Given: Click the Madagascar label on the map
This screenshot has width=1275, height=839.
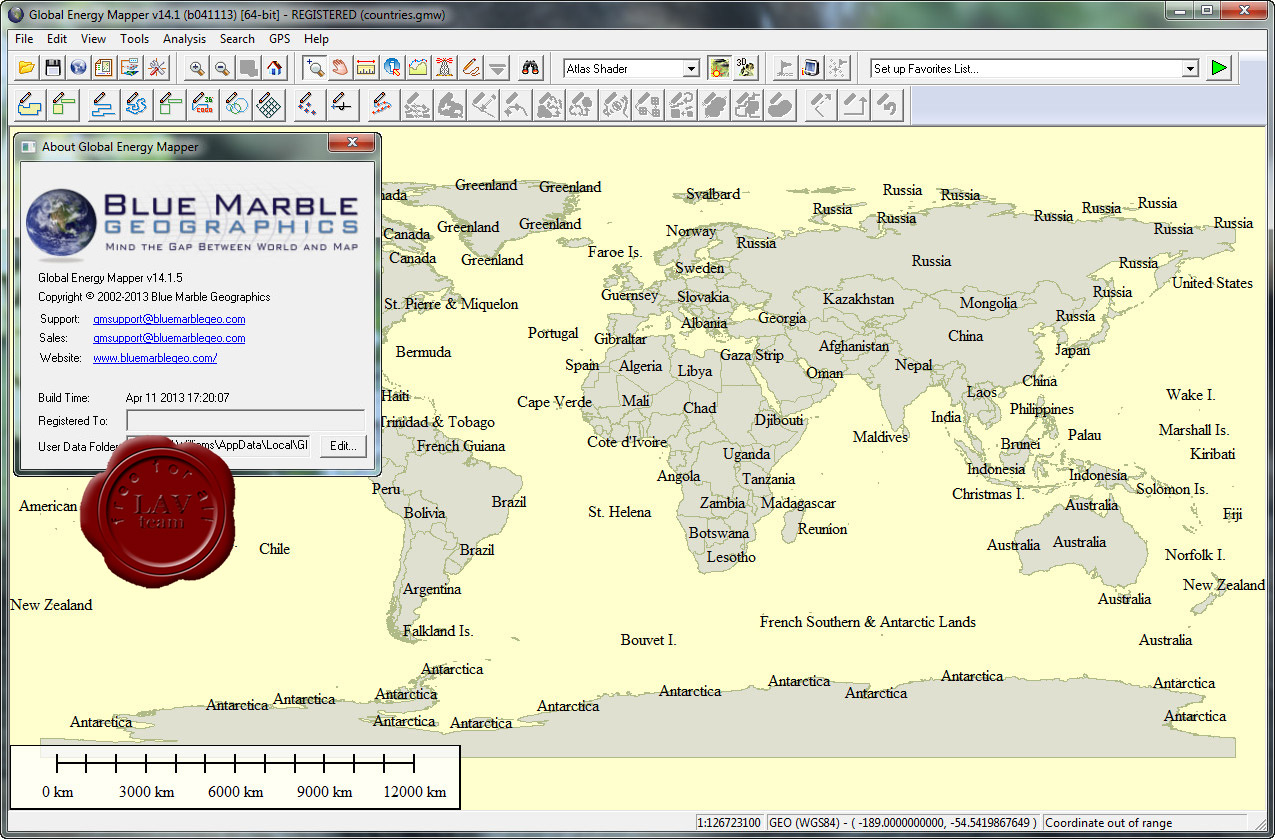Looking at the screenshot, I should [798, 503].
